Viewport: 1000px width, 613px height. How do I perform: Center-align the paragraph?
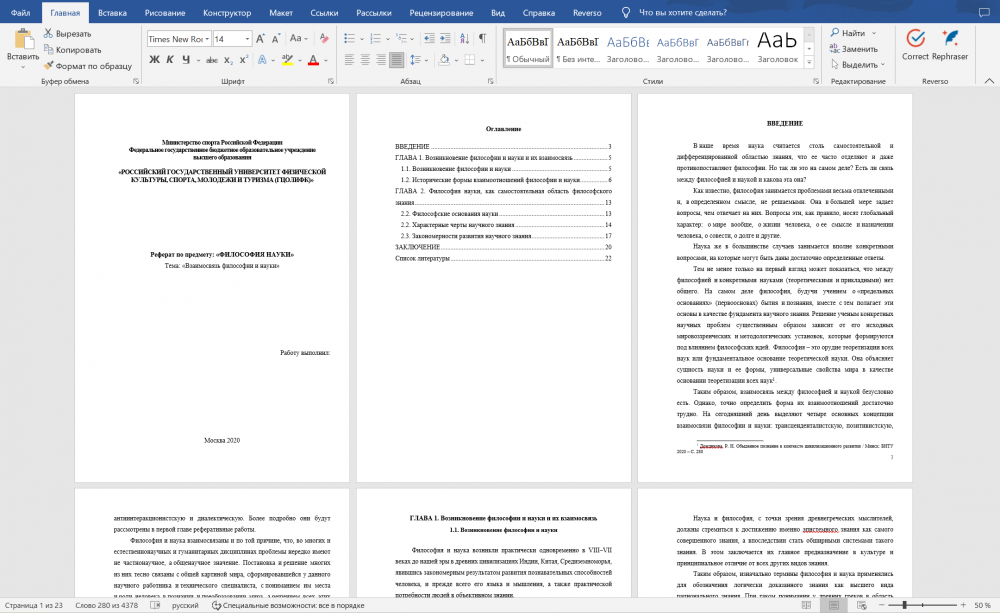[365, 60]
